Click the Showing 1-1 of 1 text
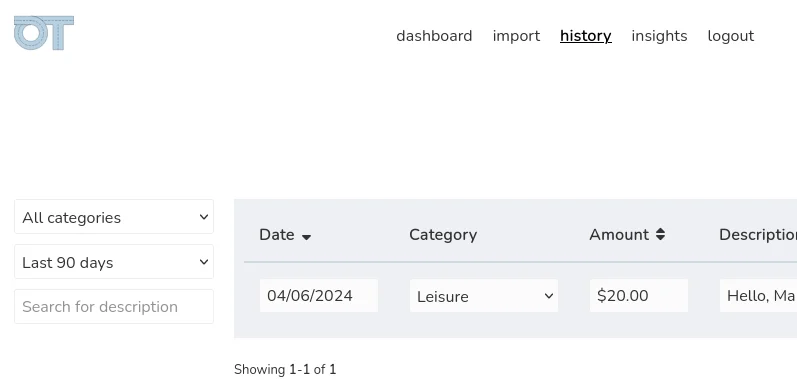The image size is (797, 387). pyautogui.click(x=285, y=369)
